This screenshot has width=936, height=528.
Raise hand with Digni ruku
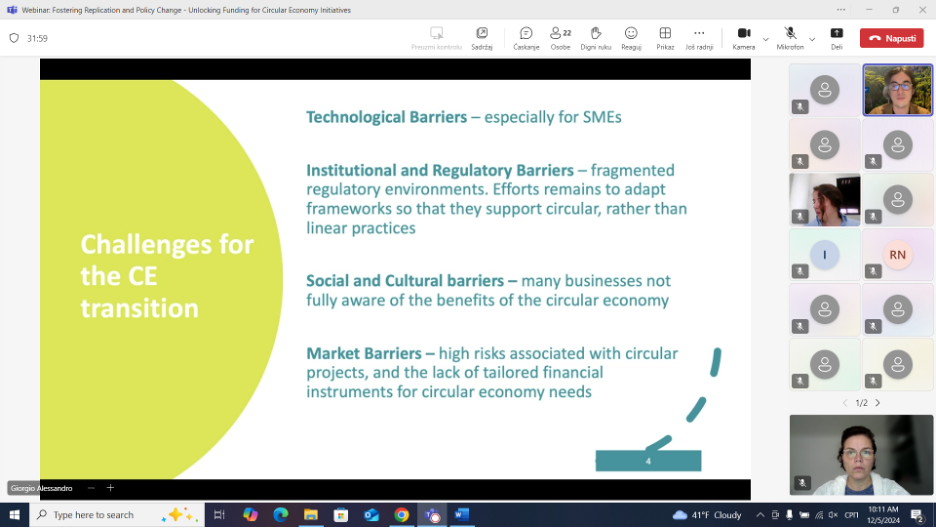click(x=596, y=37)
